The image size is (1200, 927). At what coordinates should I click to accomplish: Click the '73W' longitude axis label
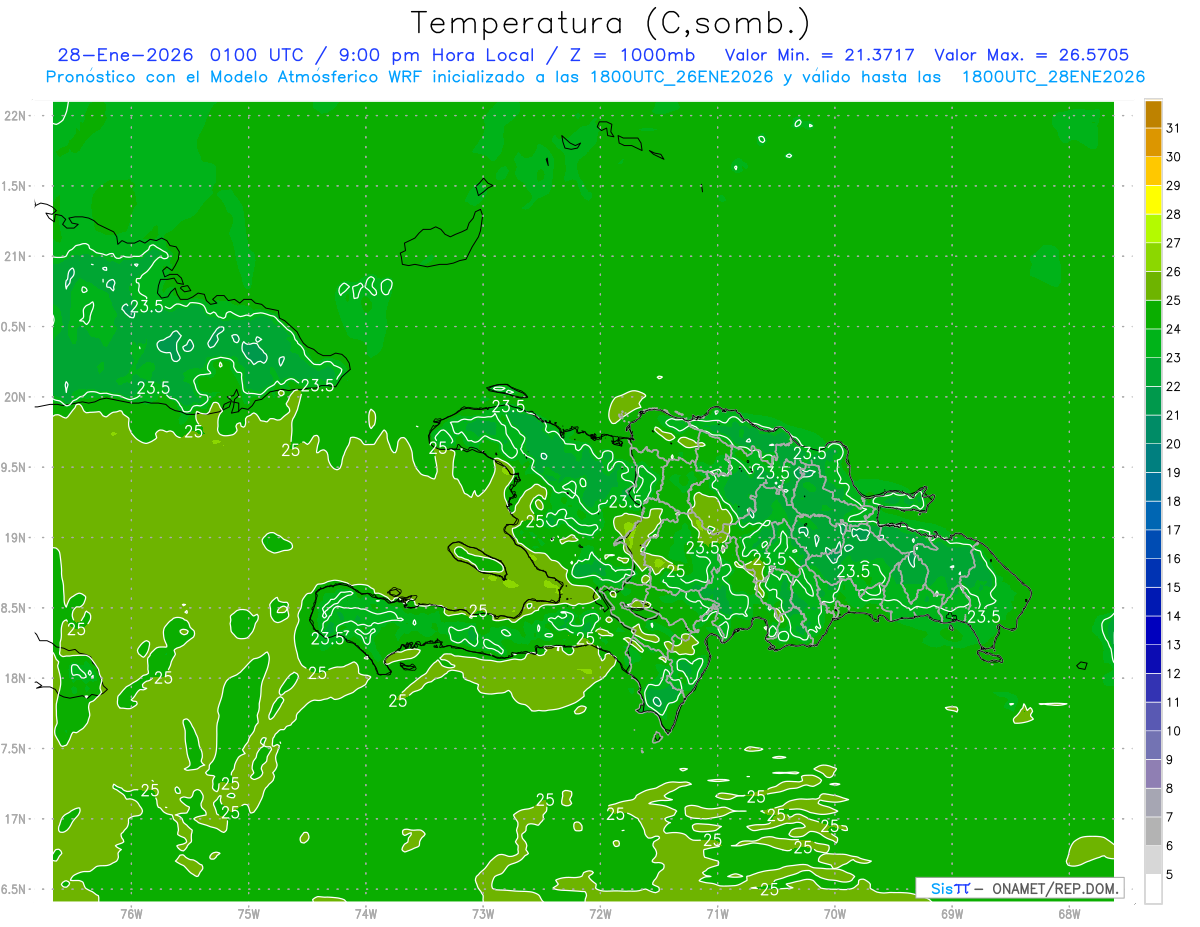pyautogui.click(x=483, y=913)
